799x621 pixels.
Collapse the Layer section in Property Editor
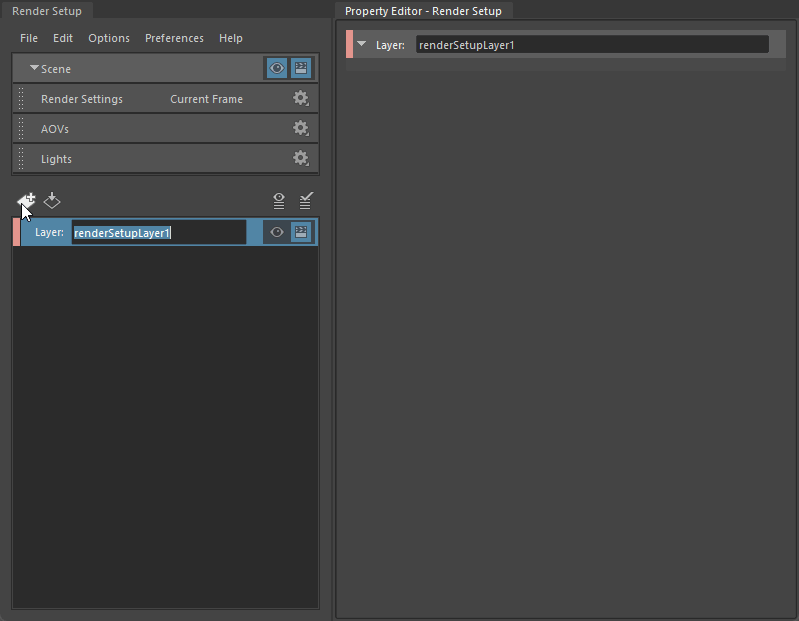tap(362, 45)
